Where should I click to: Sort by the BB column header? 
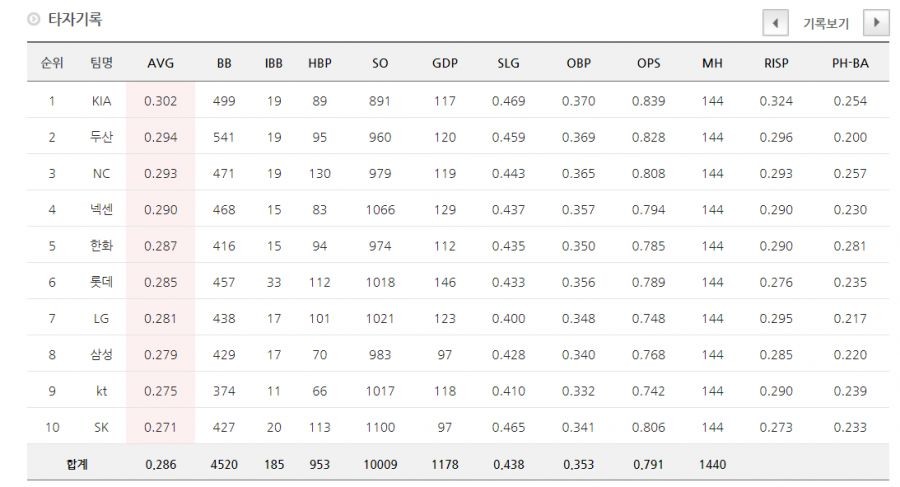point(224,63)
